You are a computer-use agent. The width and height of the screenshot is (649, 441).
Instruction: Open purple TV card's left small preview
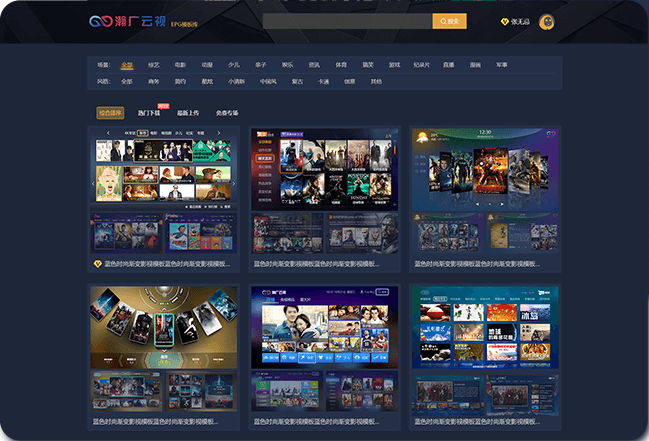coord(287,391)
